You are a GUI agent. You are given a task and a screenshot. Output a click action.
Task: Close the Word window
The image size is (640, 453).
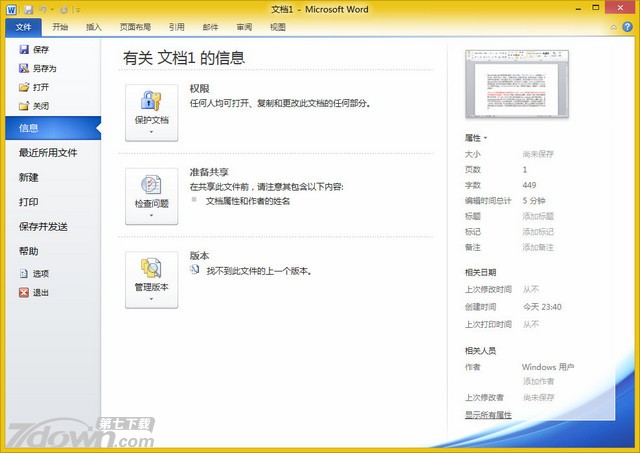coord(620,8)
